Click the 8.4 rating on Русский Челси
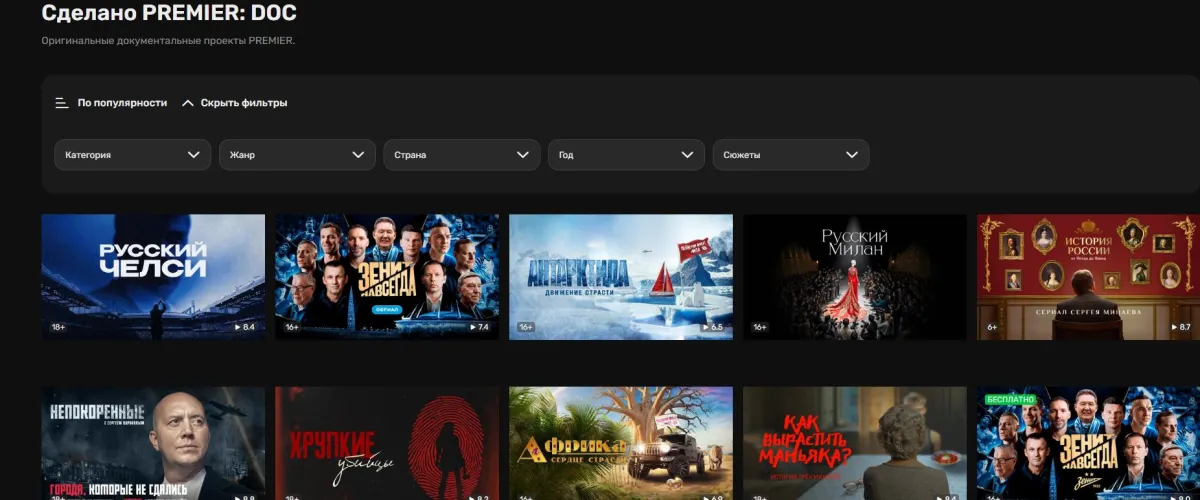This screenshot has width=1200, height=500. 245,327
